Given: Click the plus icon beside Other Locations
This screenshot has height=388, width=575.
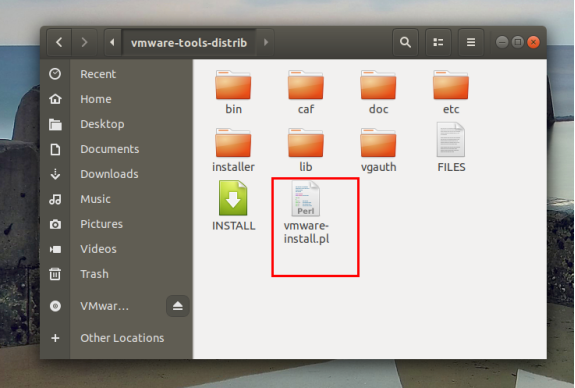Looking at the screenshot, I should tap(55, 338).
